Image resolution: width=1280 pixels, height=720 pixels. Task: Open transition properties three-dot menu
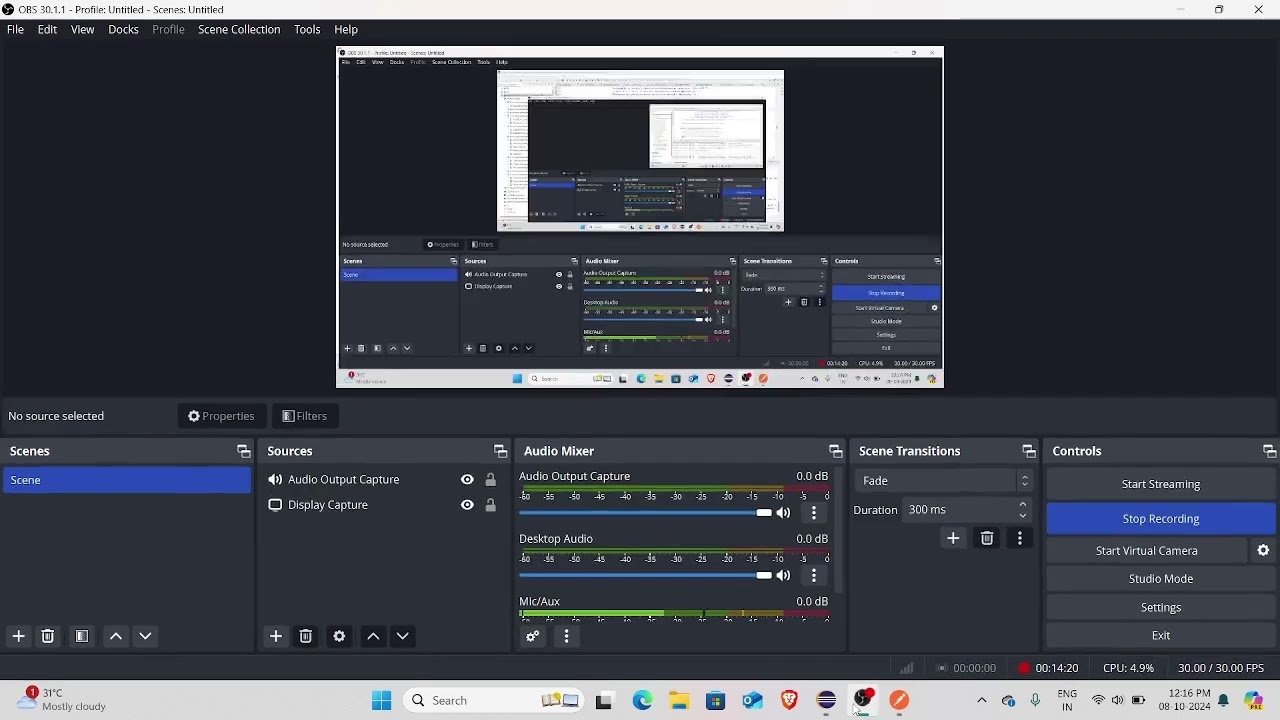pyautogui.click(x=1019, y=539)
